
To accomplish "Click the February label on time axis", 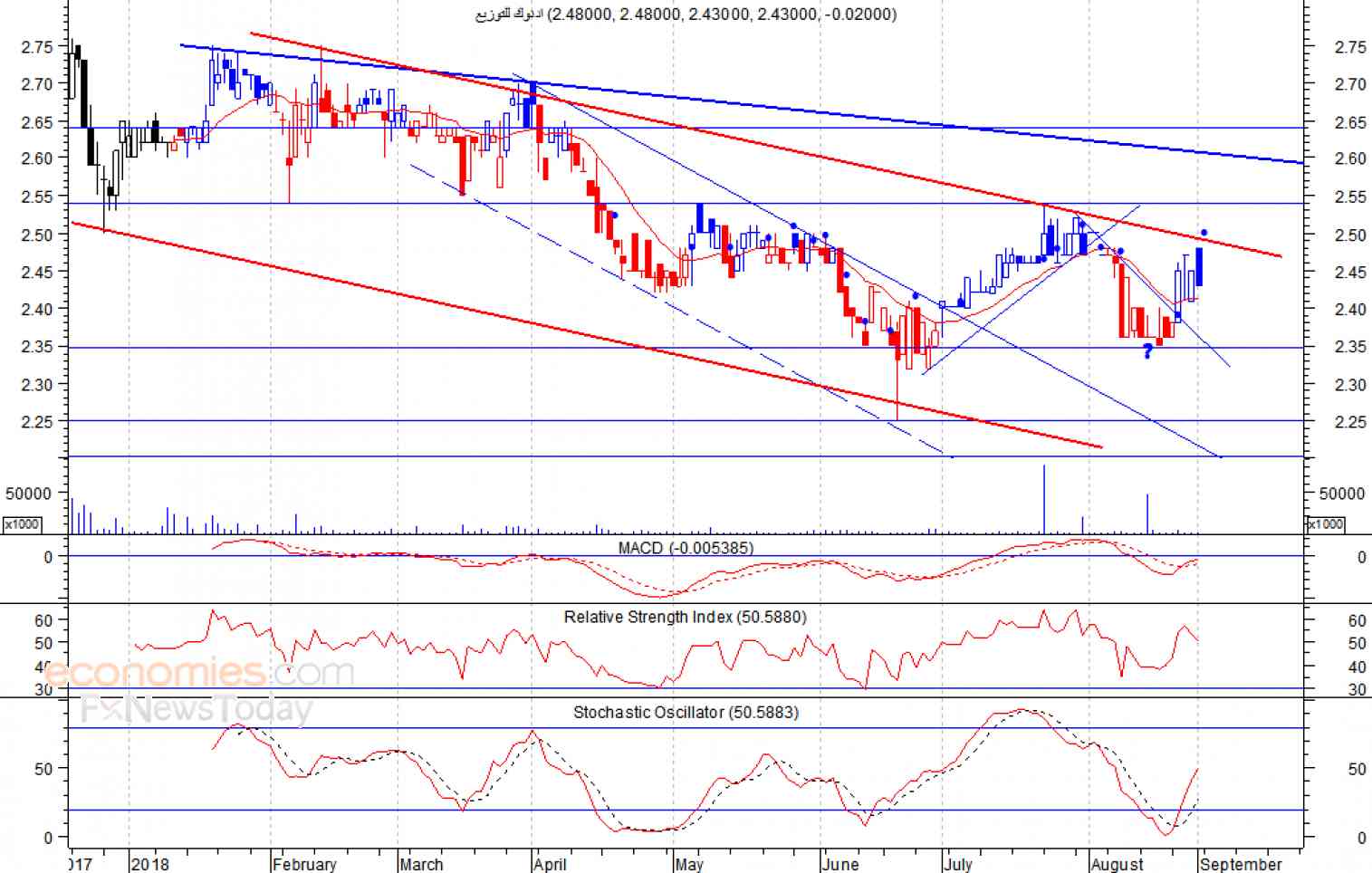I will [305, 864].
